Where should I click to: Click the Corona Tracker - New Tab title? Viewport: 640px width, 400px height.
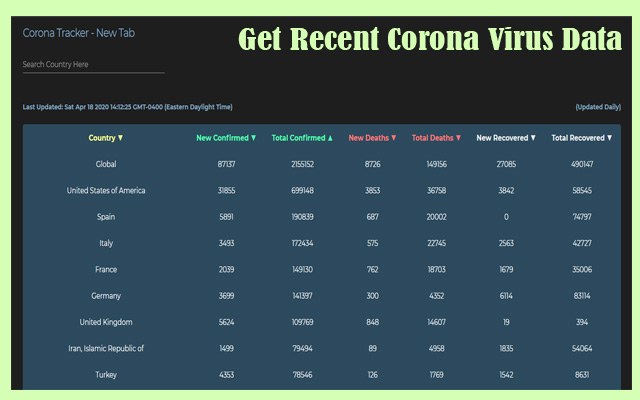point(78,33)
